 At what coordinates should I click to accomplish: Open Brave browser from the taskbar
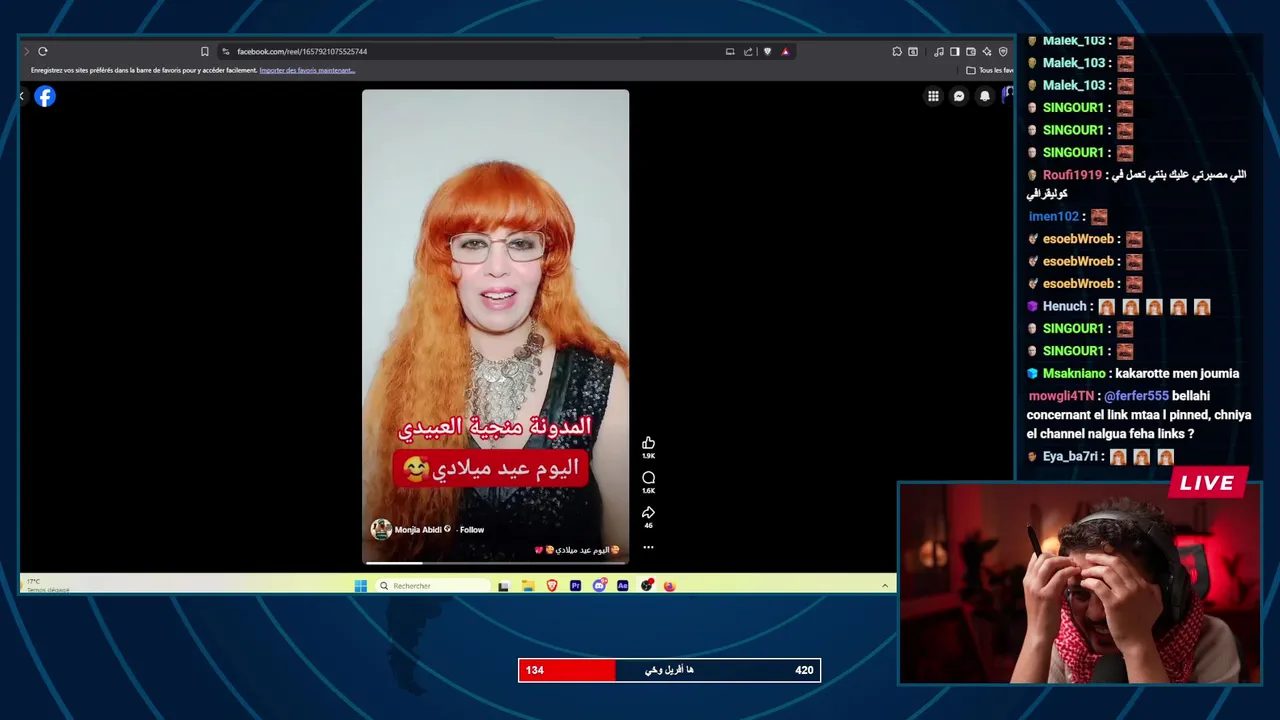[x=551, y=586]
